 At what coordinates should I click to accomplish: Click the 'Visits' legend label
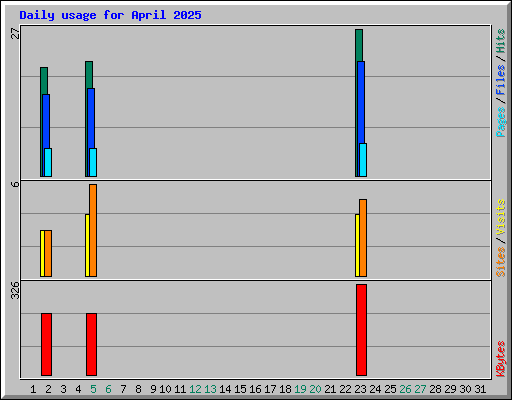click(x=500, y=217)
